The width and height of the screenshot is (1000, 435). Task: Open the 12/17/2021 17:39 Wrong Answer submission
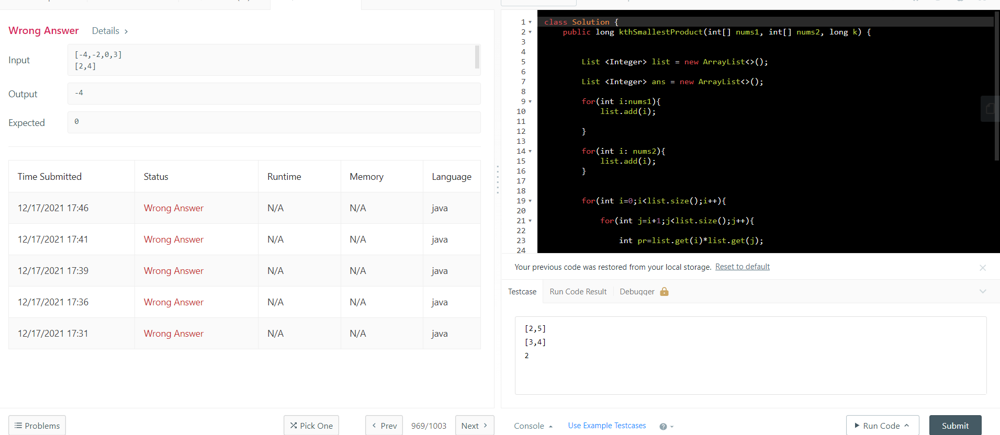coord(173,270)
